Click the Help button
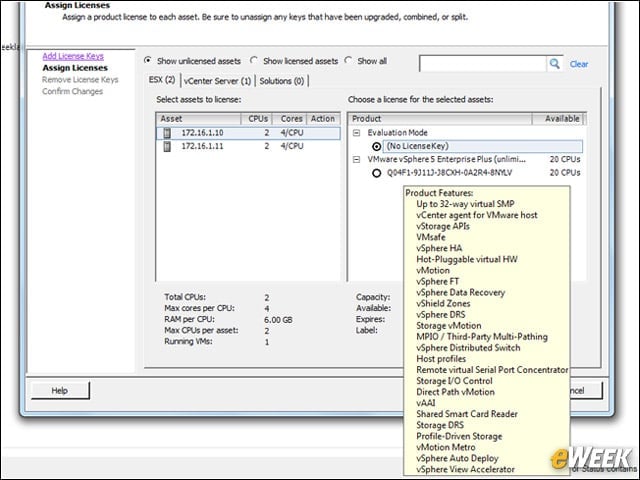The image size is (640, 480). click(x=60, y=391)
